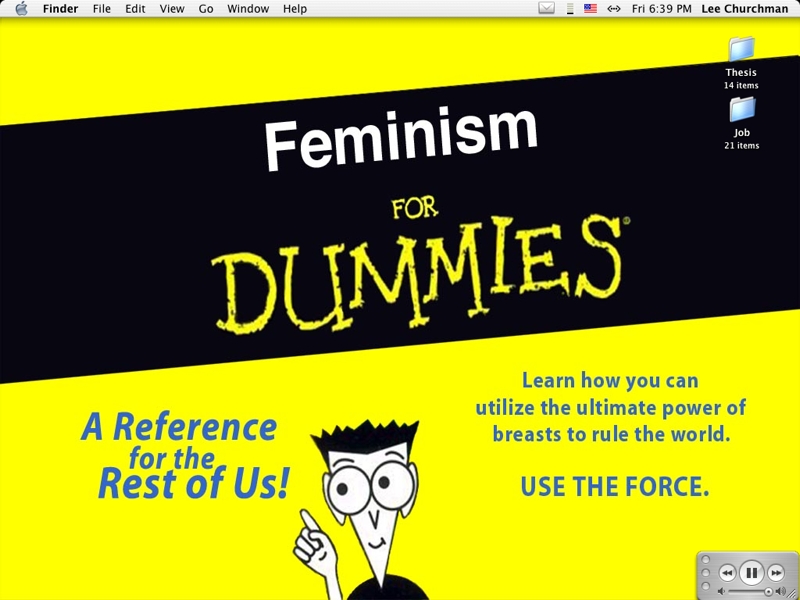
Task: Click the volume slider knob
Action: tap(767, 591)
